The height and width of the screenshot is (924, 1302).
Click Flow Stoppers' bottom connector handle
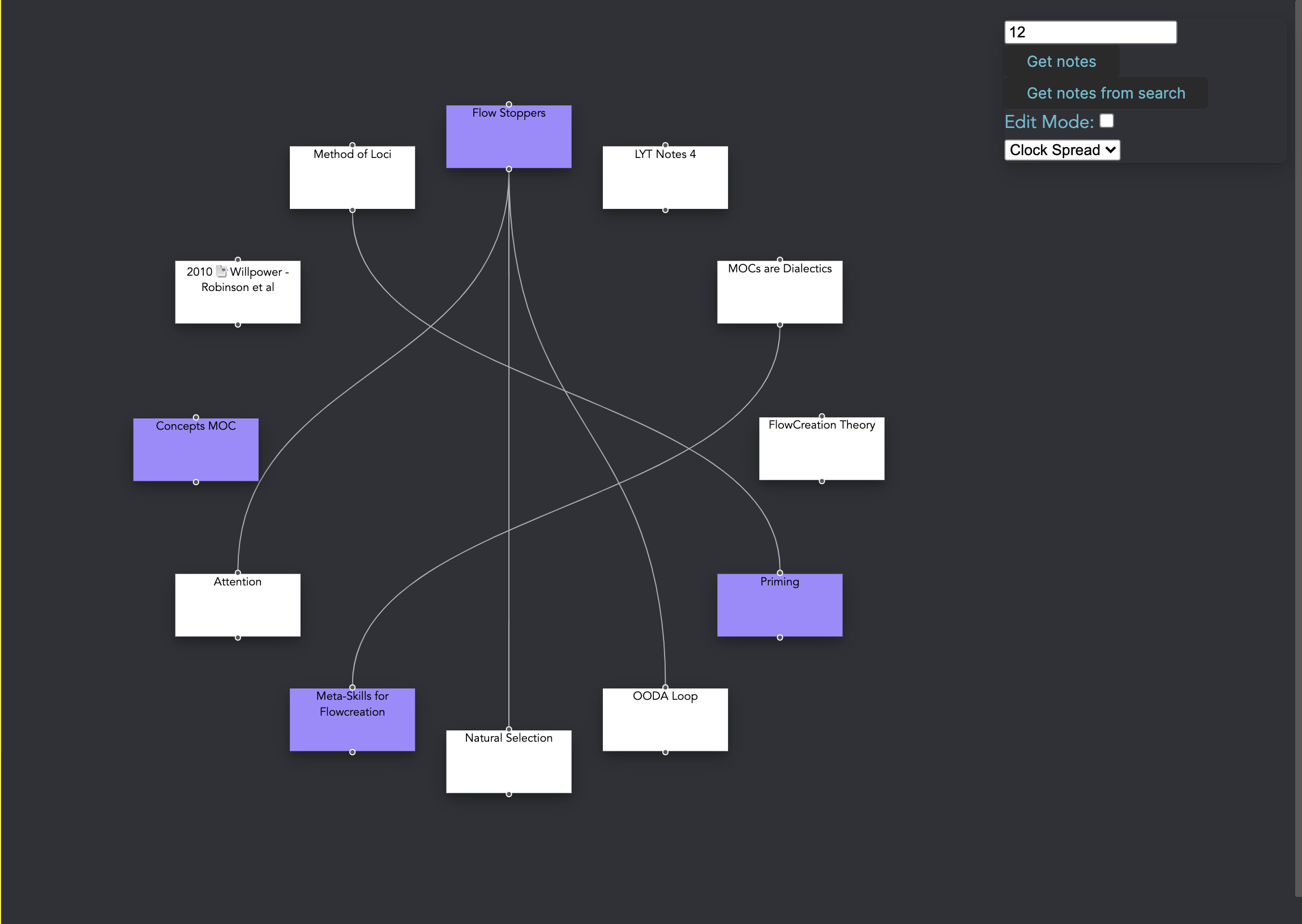point(508,169)
